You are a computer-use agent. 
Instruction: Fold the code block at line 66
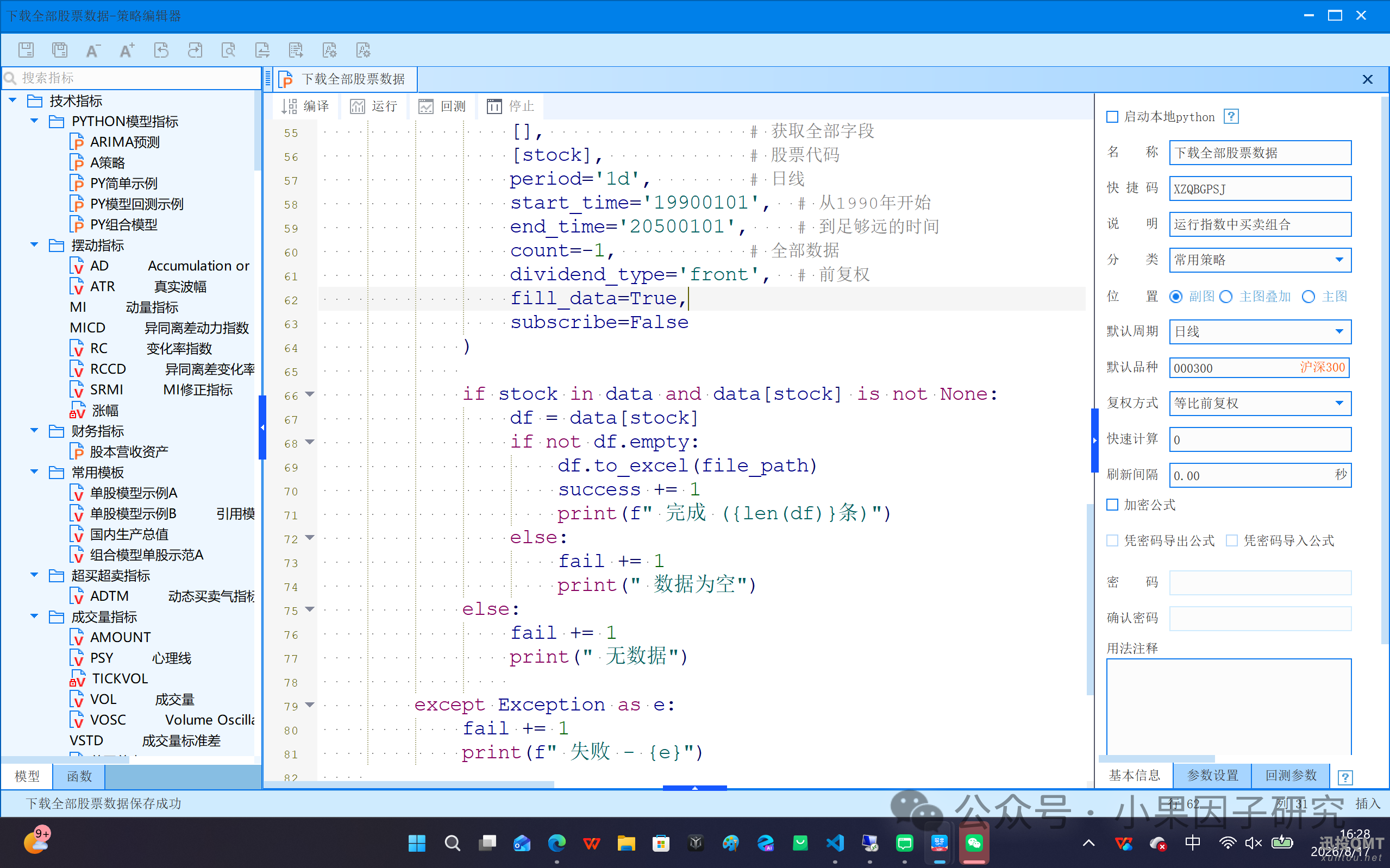[x=310, y=394]
